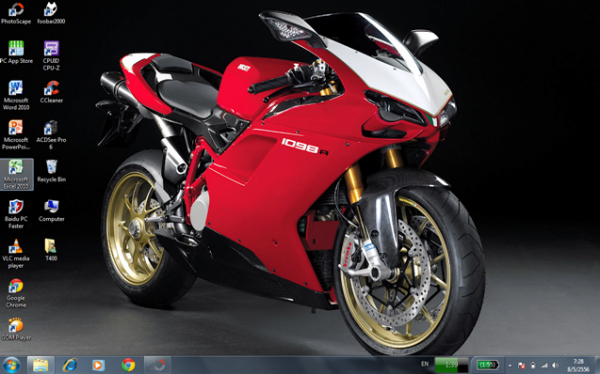
Task: Open Baidu PC Faster shortcut
Action: click(16, 214)
